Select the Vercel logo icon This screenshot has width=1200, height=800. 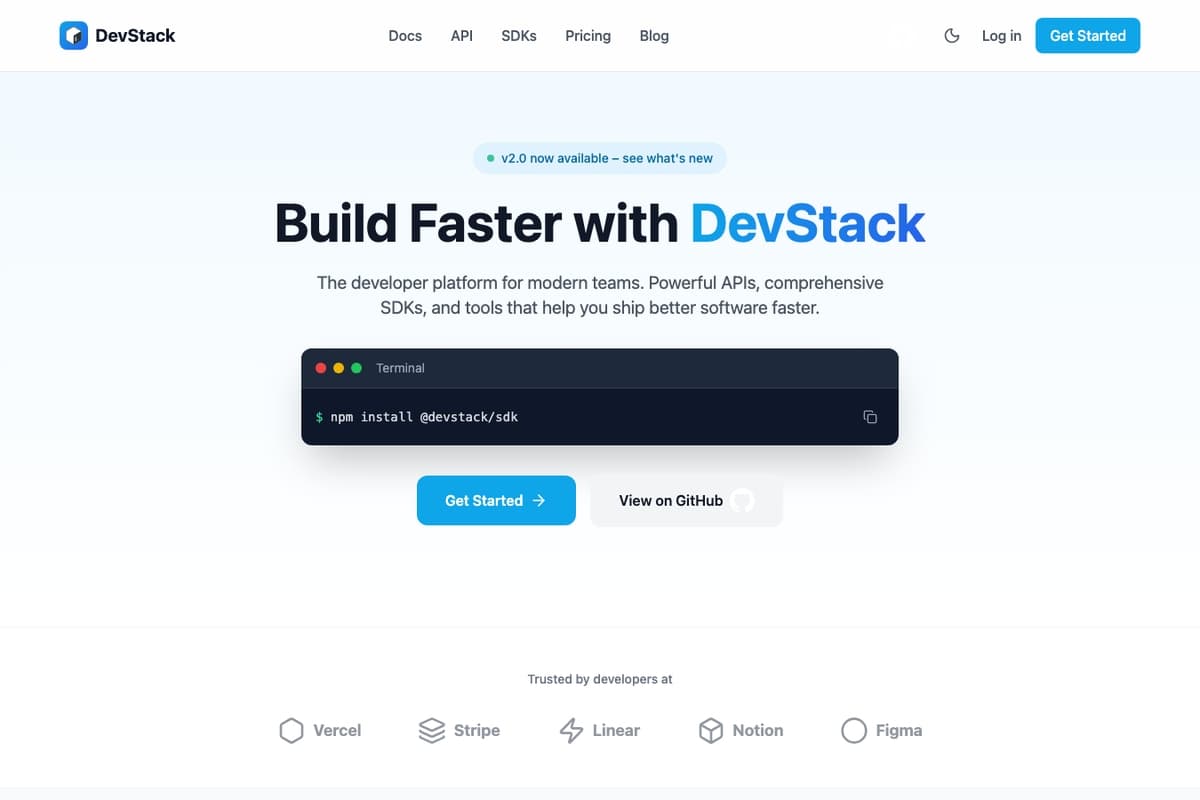pyautogui.click(x=291, y=730)
